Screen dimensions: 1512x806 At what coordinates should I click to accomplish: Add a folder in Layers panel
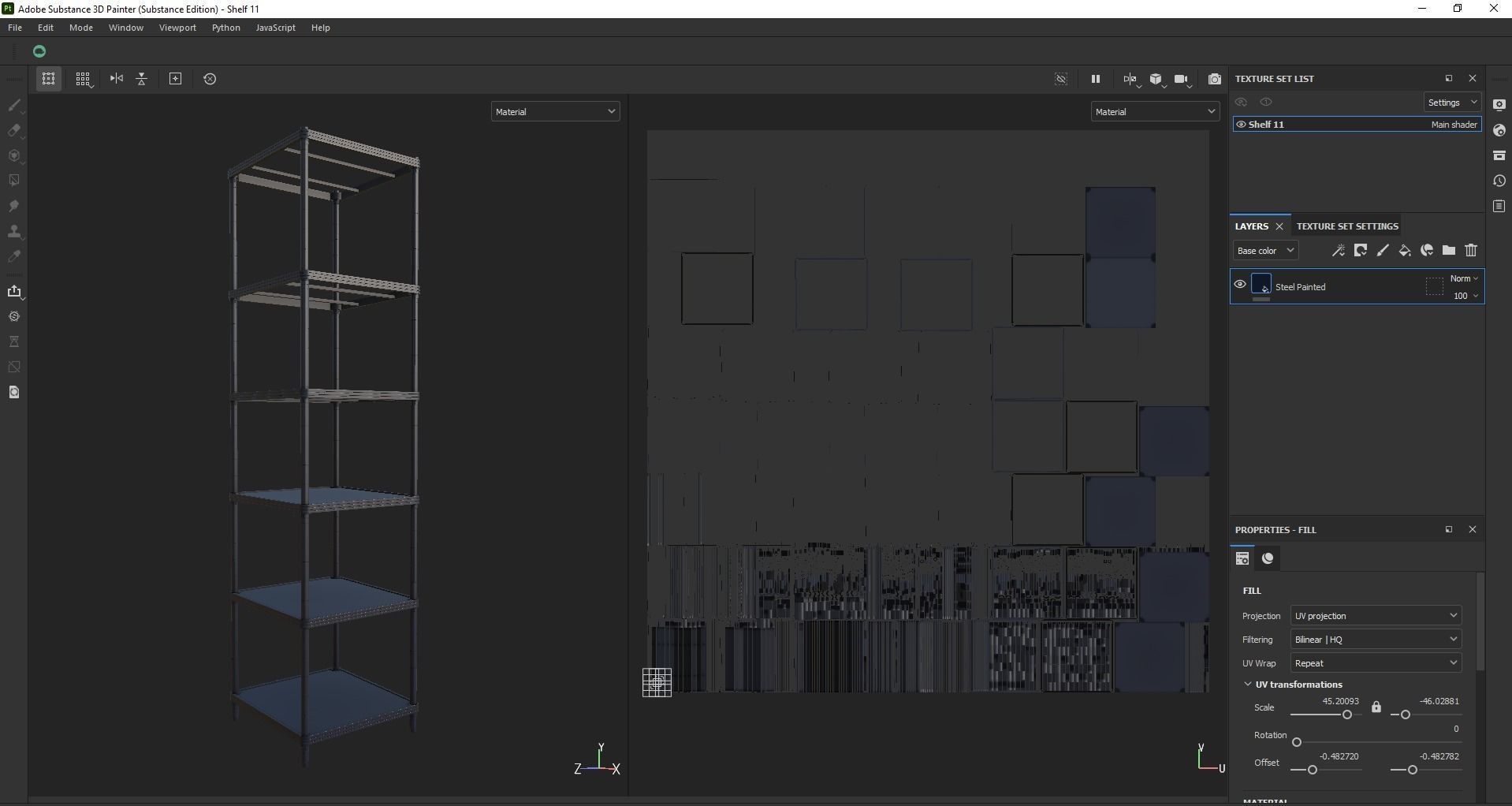1448,250
